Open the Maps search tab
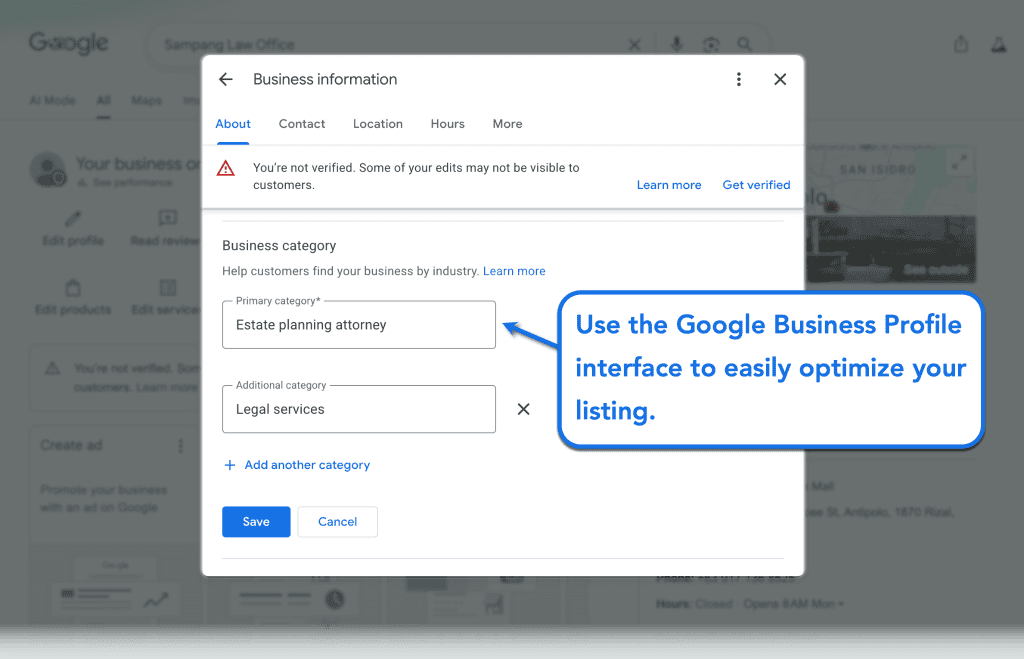1024x659 pixels. pyautogui.click(x=146, y=101)
